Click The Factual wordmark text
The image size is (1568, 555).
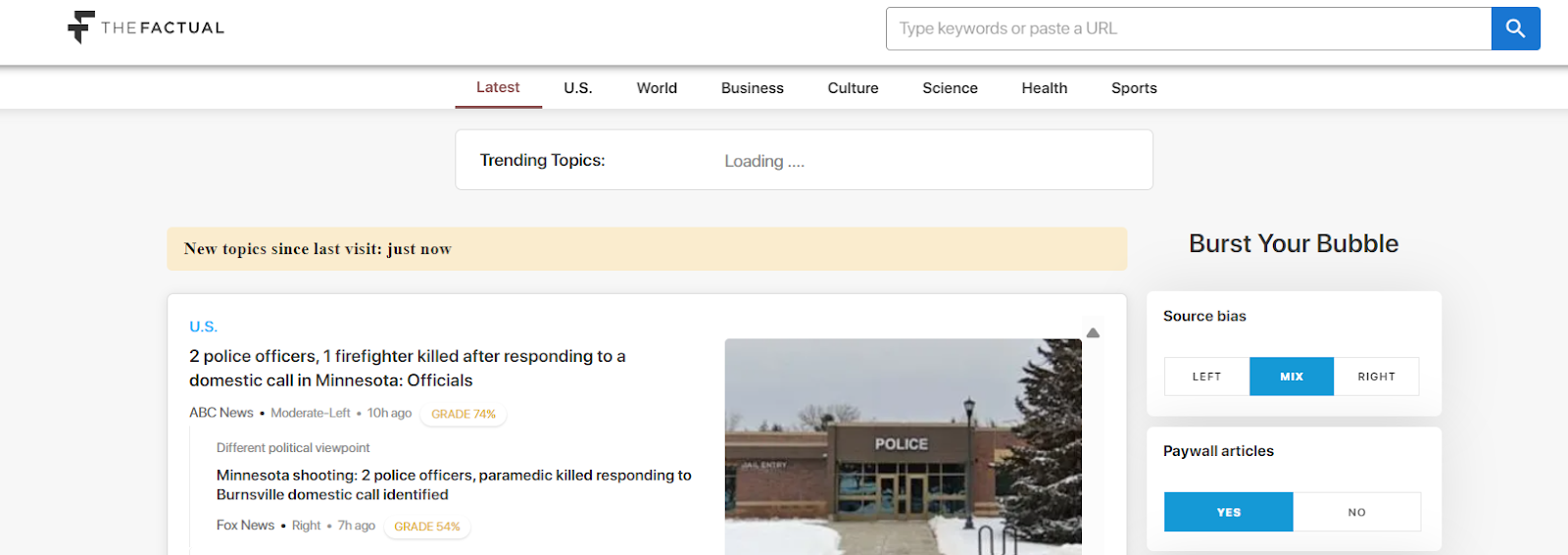coord(163,27)
